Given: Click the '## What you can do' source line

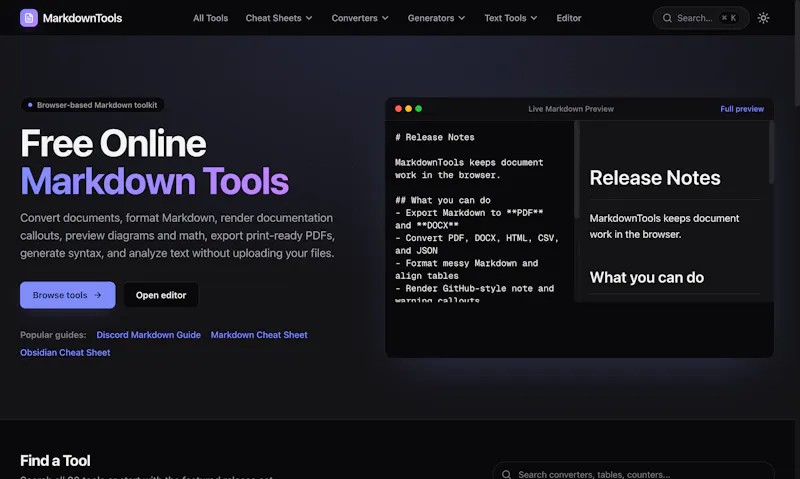Looking at the screenshot, I should [x=443, y=200].
